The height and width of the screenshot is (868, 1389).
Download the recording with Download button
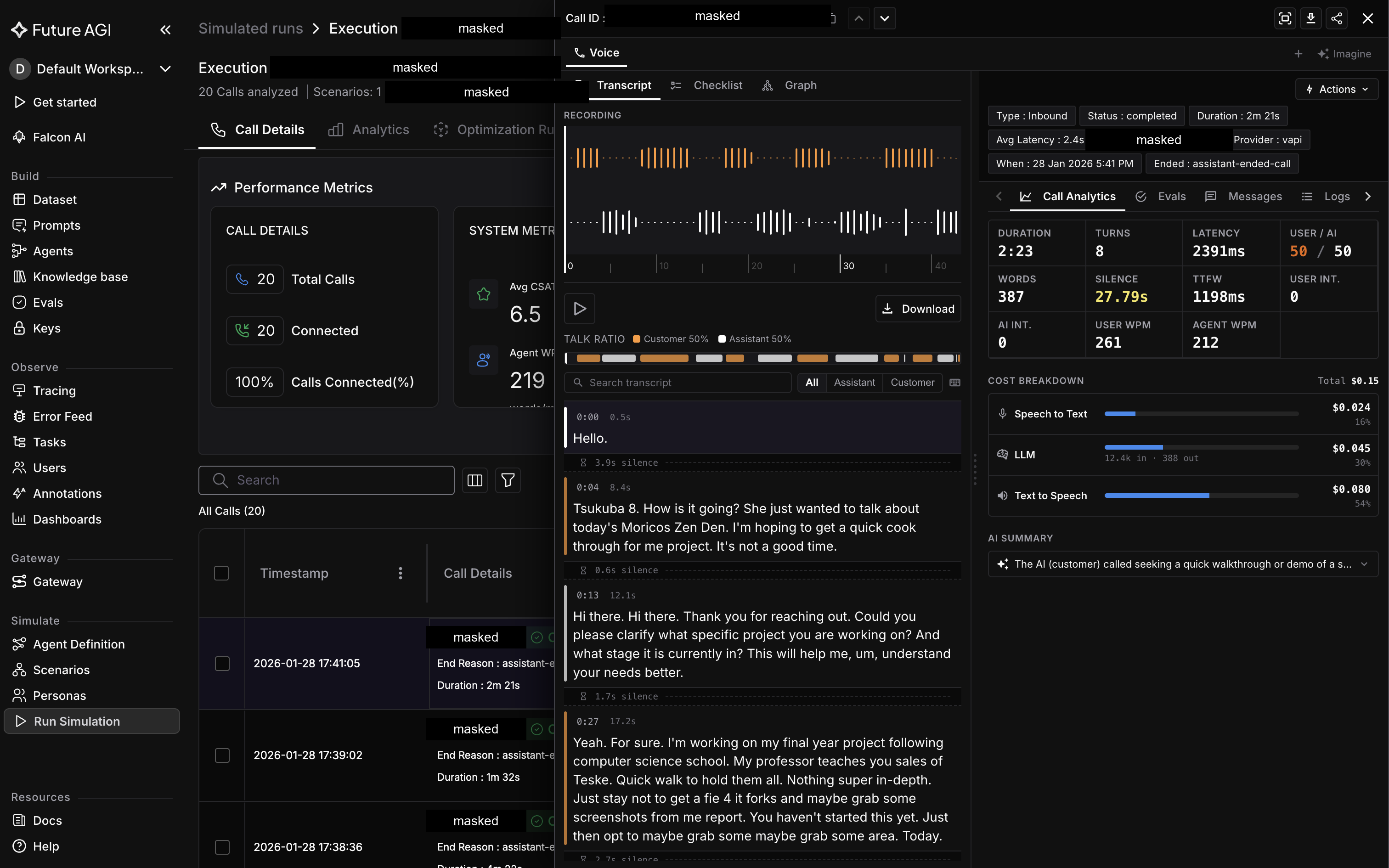click(918, 309)
